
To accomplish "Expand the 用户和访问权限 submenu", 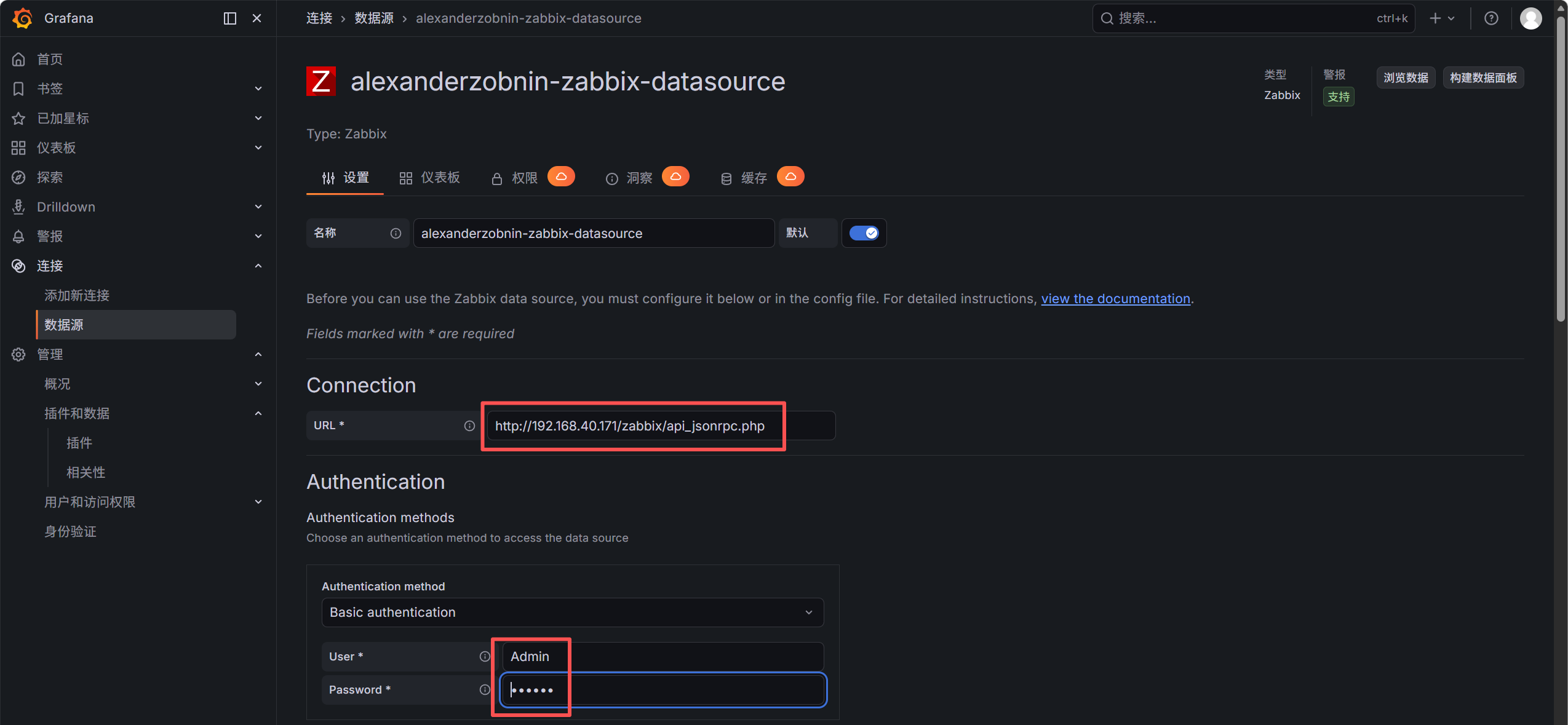I will click(258, 502).
